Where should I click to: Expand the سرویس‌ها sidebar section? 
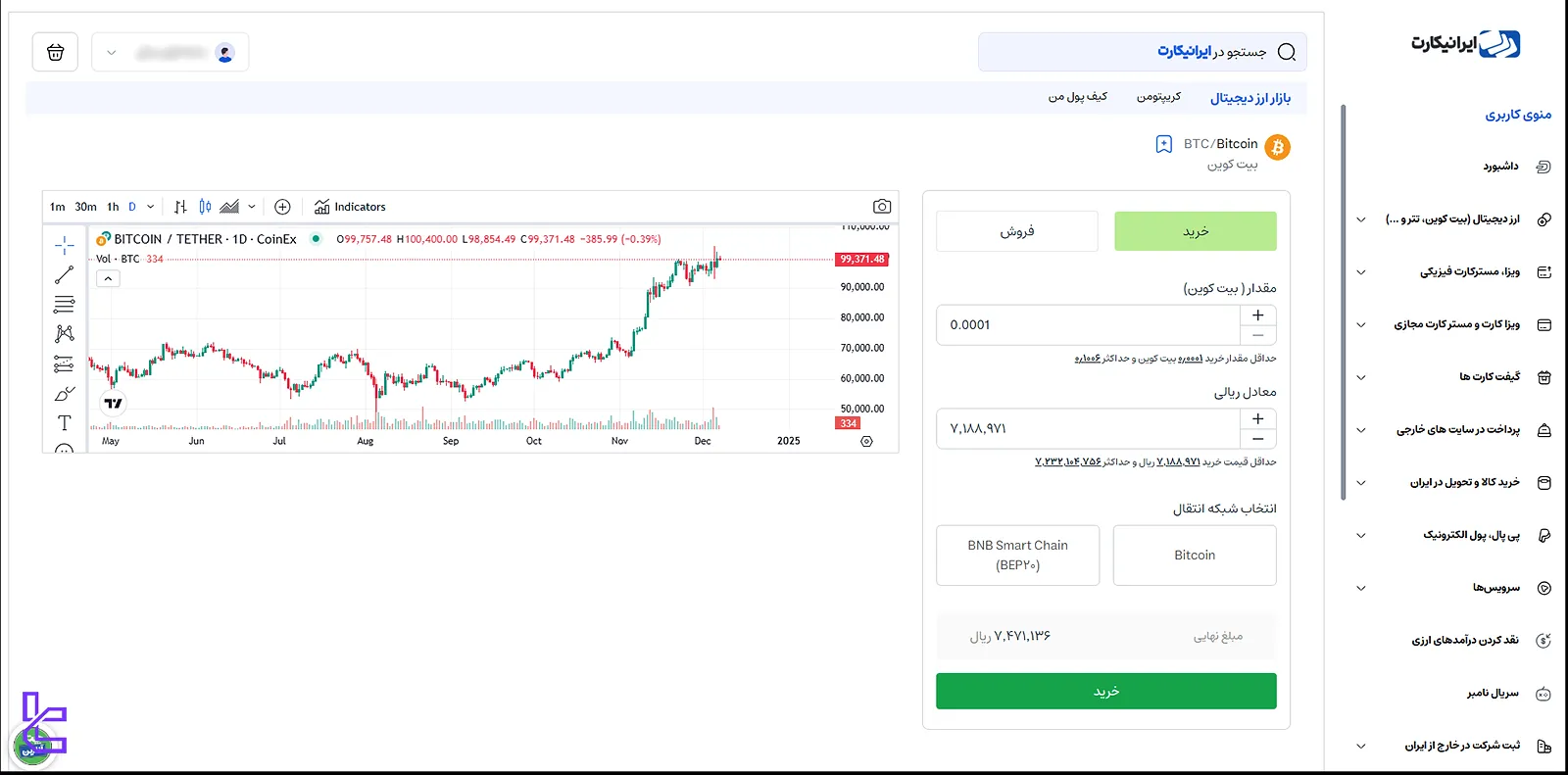[1360, 588]
